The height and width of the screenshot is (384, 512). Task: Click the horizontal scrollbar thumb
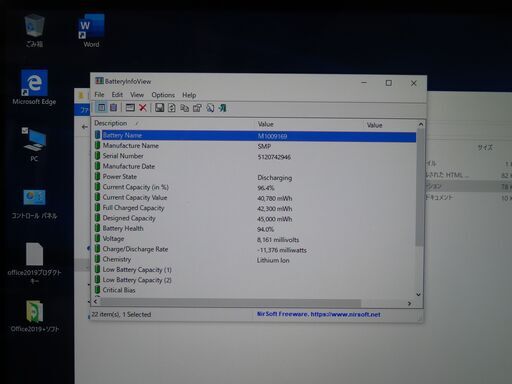click(x=231, y=303)
